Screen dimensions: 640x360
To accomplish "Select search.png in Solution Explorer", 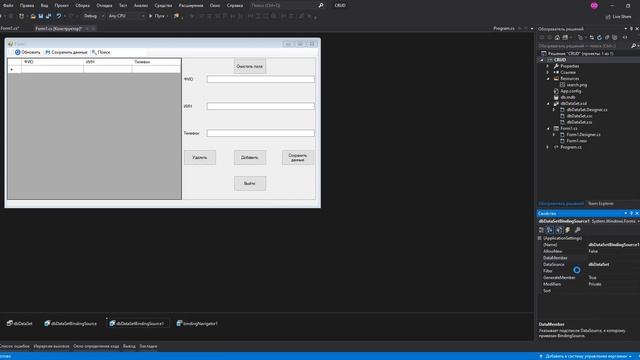I will pos(576,85).
